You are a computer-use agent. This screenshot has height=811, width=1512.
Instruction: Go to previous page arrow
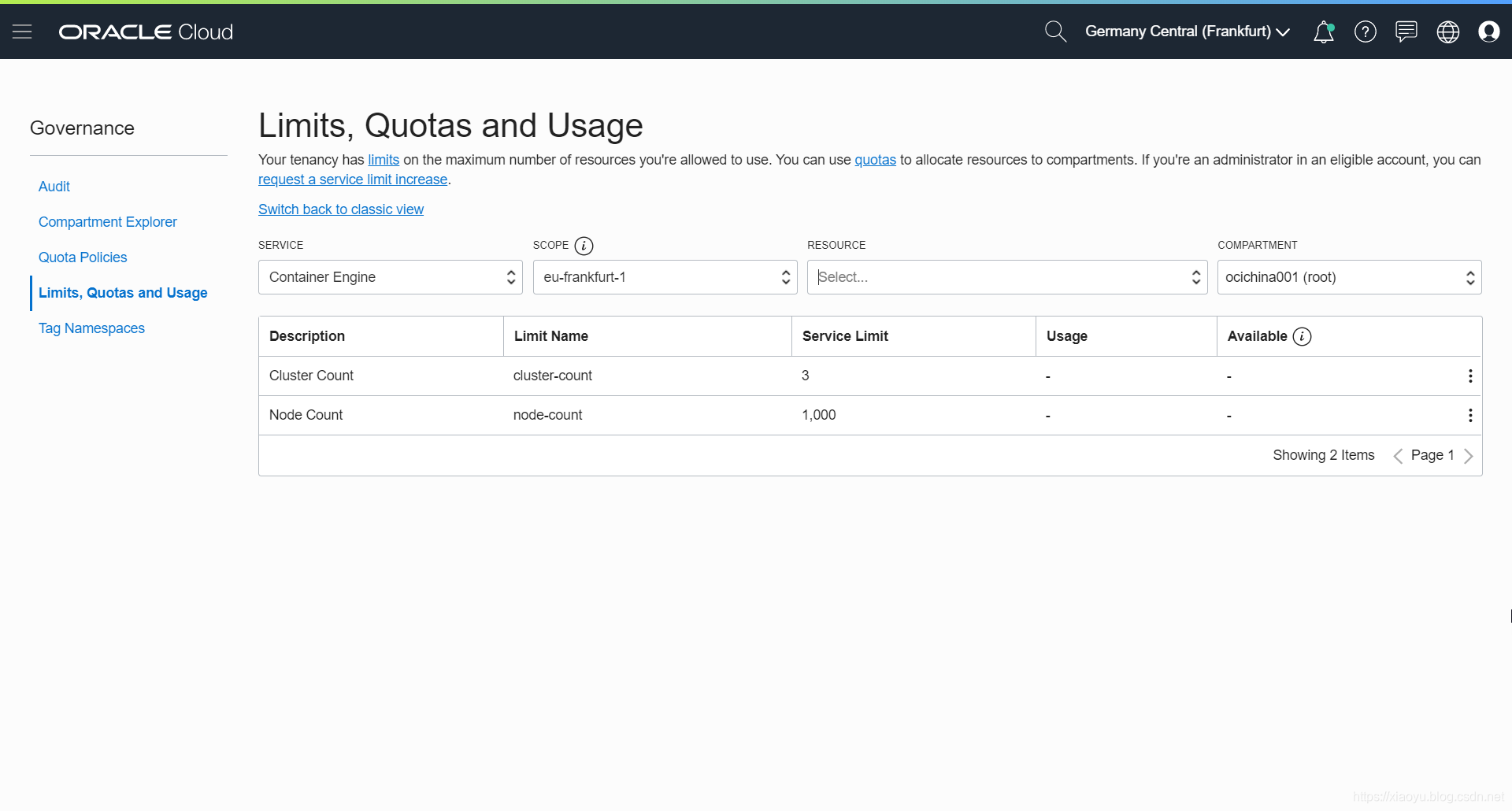[1398, 456]
